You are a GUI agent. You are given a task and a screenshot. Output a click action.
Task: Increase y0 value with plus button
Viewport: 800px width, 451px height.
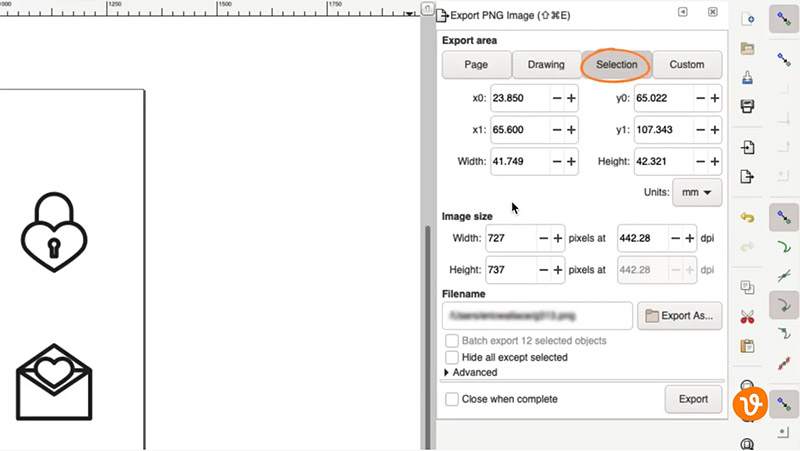[x=715, y=98]
